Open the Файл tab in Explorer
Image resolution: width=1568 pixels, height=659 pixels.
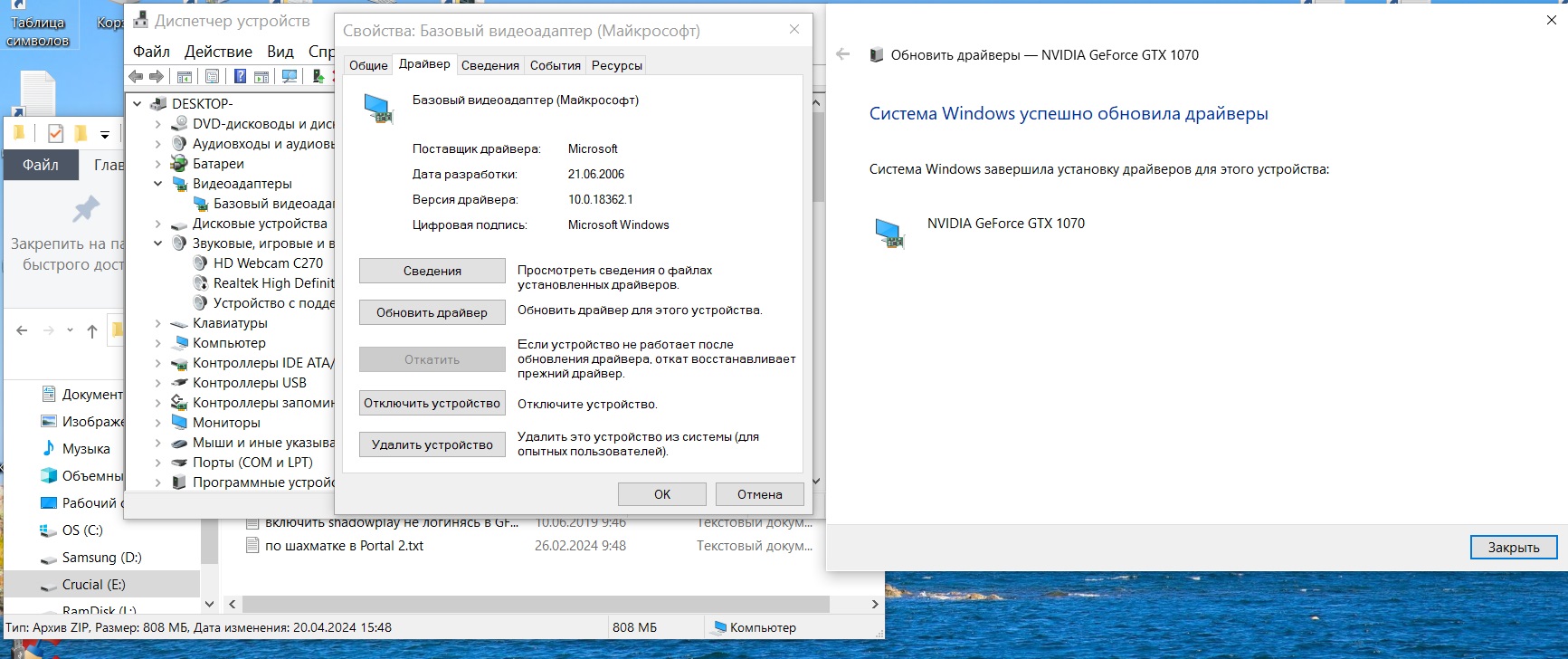pyautogui.click(x=41, y=165)
